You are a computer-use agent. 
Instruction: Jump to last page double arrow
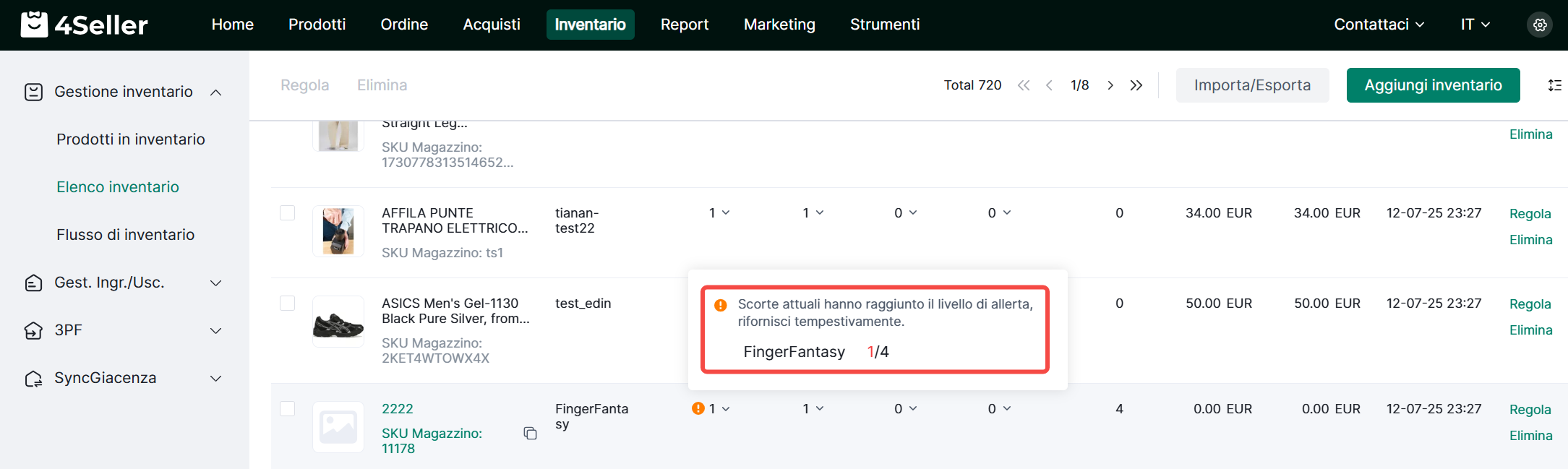coord(1136,85)
